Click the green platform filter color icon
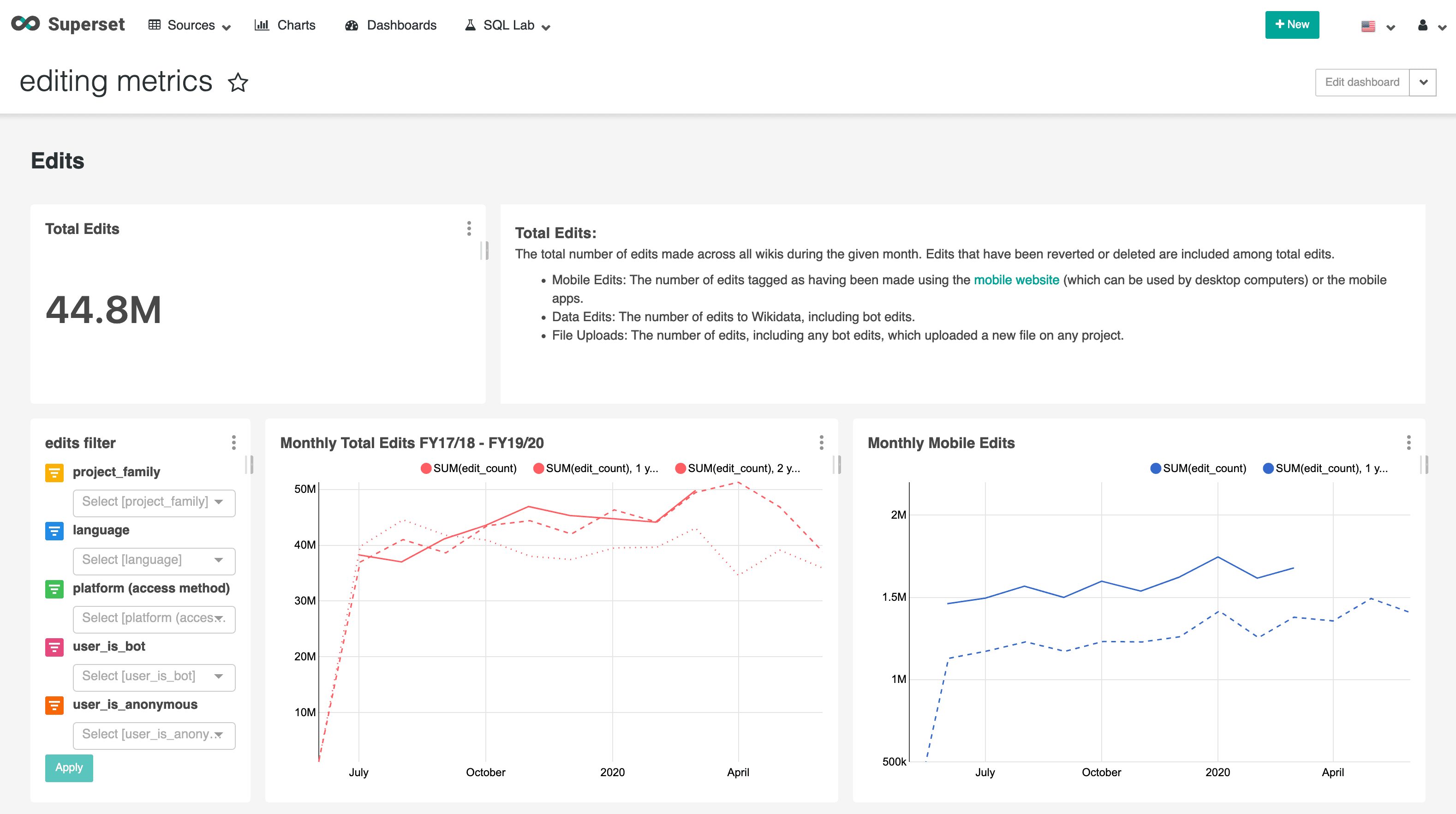This screenshot has width=1456, height=814. coord(54,590)
